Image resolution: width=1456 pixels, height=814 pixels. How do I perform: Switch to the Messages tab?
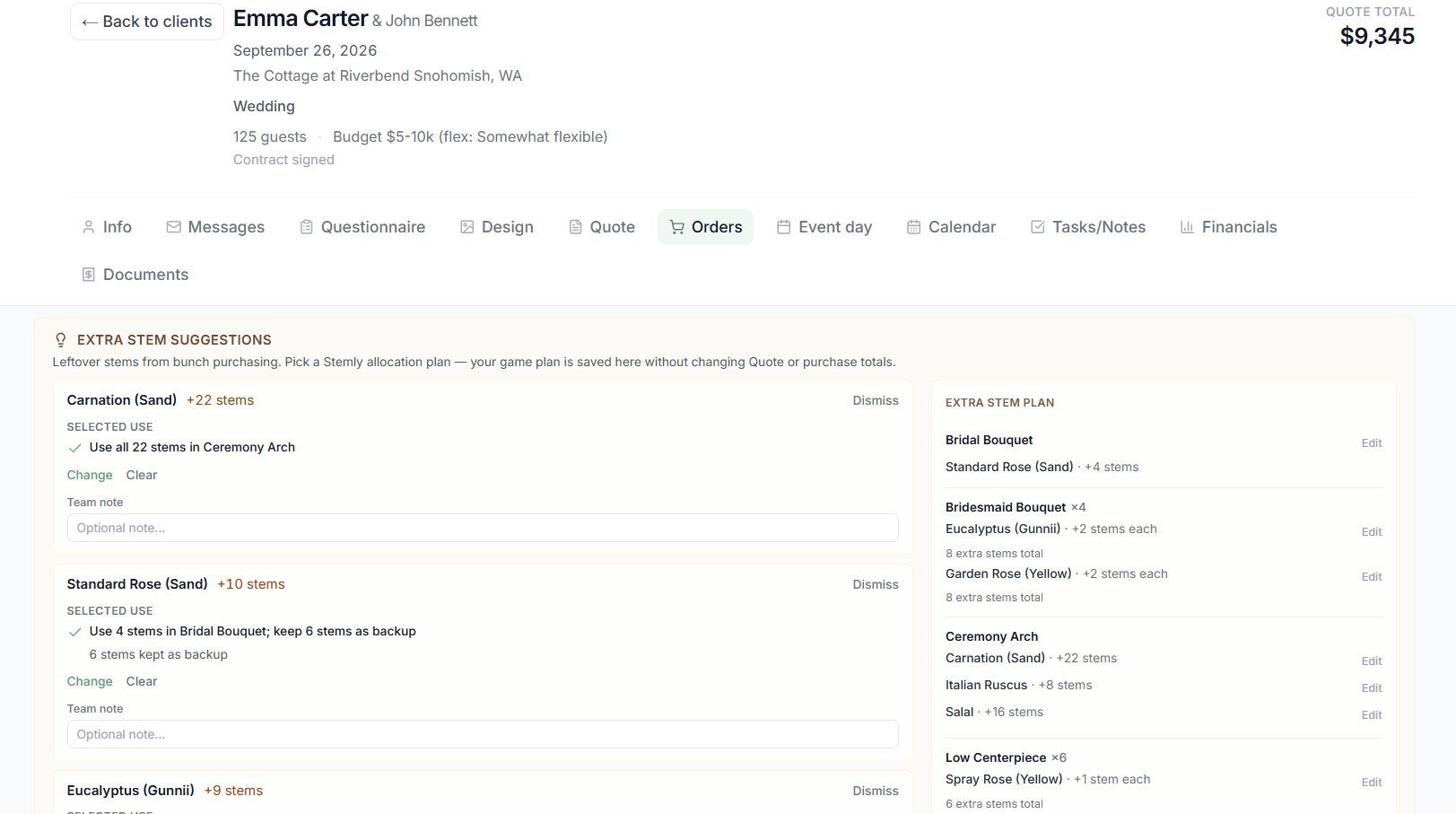point(215,227)
